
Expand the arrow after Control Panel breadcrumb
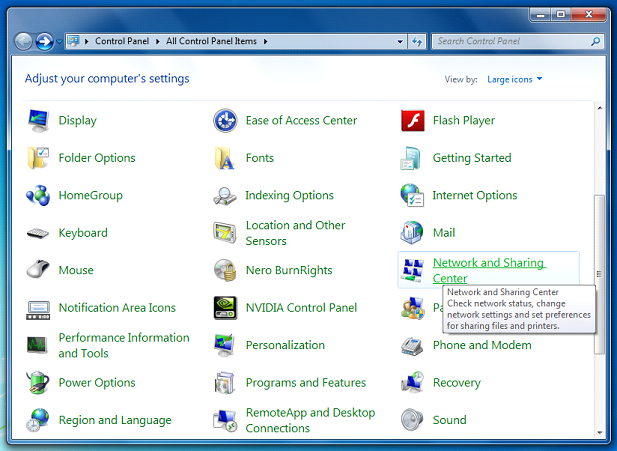(157, 41)
